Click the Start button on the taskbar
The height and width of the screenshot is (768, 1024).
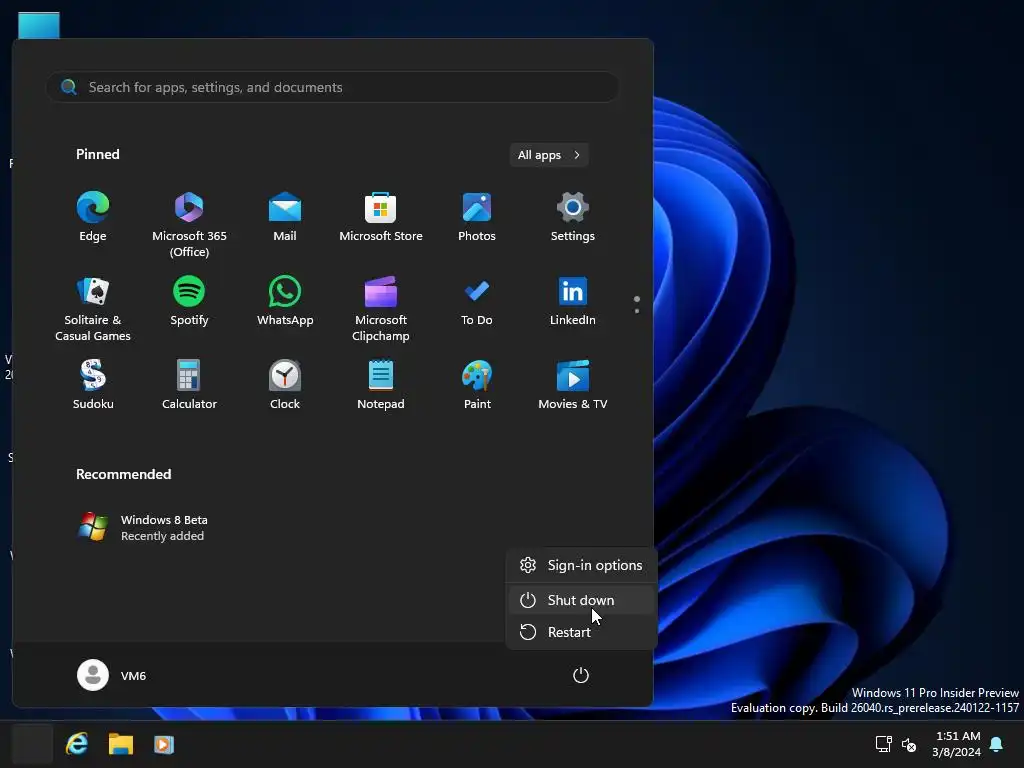[32, 744]
